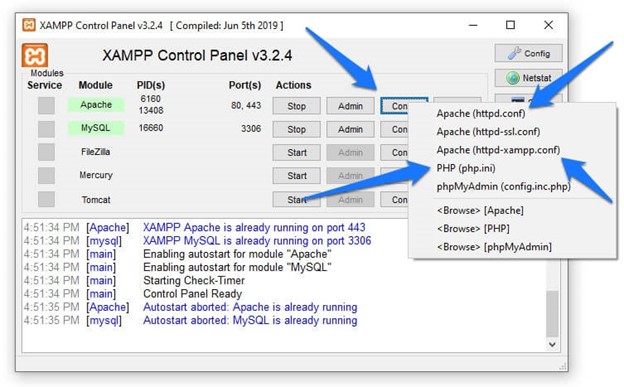The image size is (624, 387).
Task: Select Apache (httpd.conf) from the menu
Action: click(x=481, y=113)
